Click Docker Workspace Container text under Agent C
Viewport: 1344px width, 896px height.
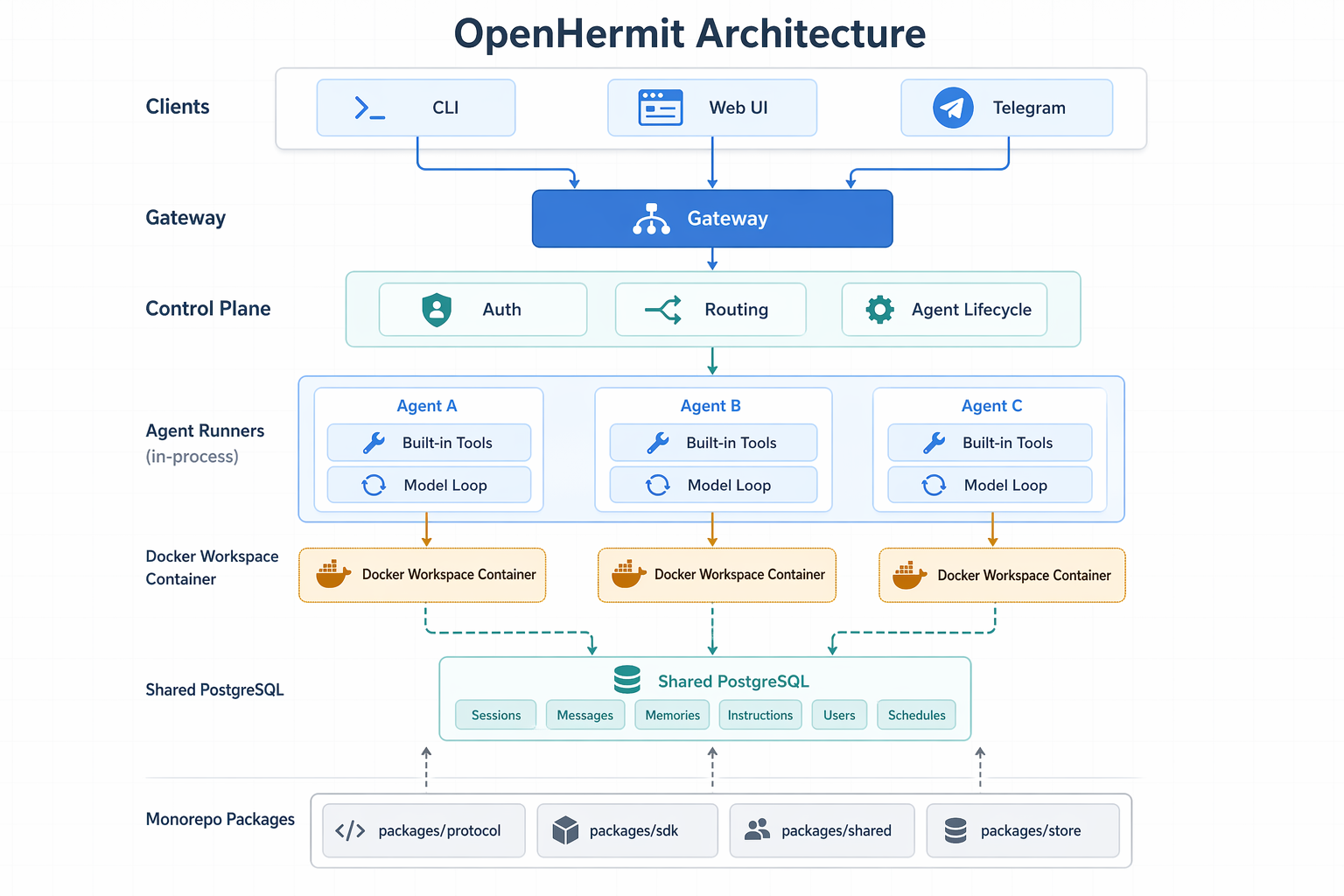[1024, 576]
